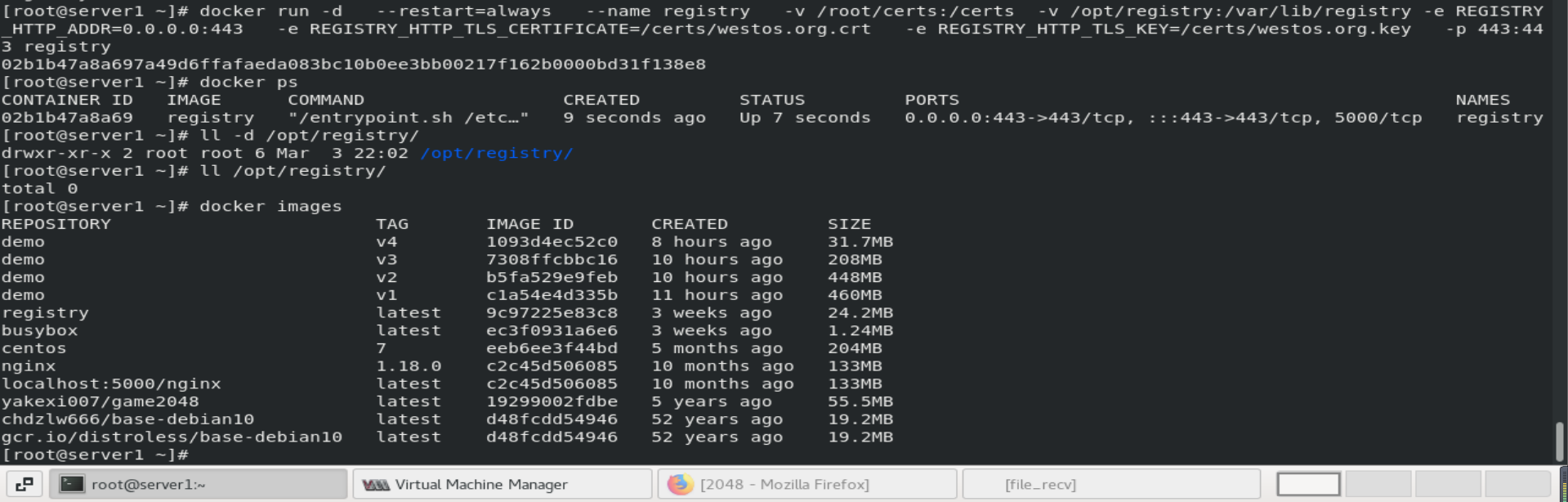Click image ID b5fa529e9feb for demo v2
Screen dimensions: 1568x502
(552, 277)
